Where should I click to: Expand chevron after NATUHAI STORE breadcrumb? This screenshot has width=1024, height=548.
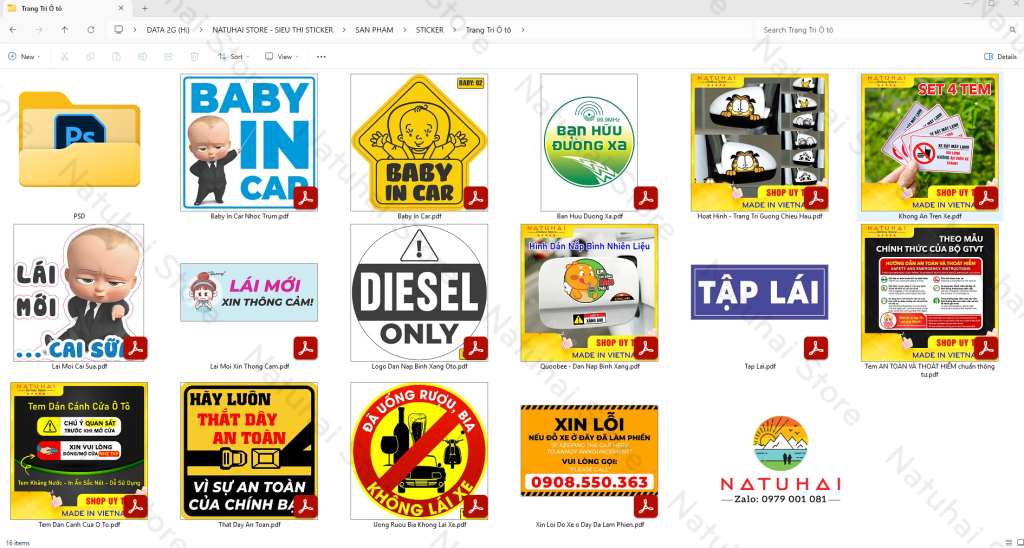(344, 30)
